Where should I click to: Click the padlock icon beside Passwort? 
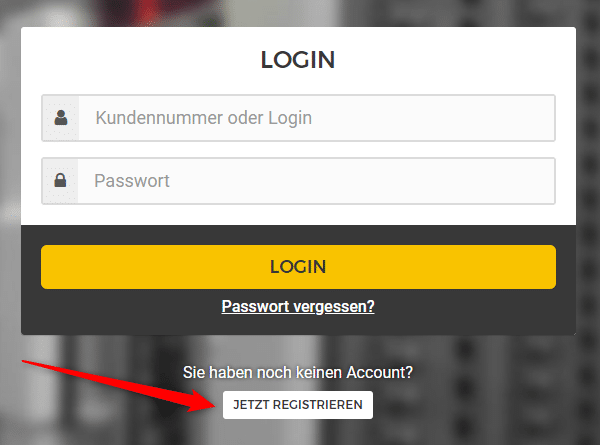point(60,180)
